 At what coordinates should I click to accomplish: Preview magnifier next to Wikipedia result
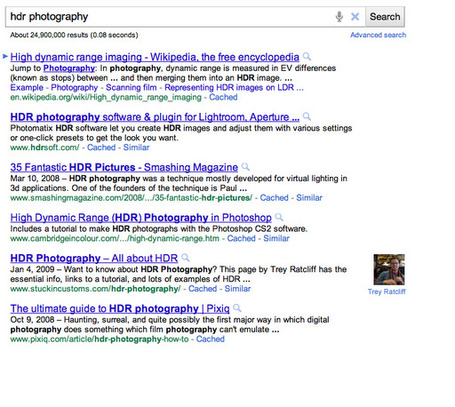coord(307,57)
